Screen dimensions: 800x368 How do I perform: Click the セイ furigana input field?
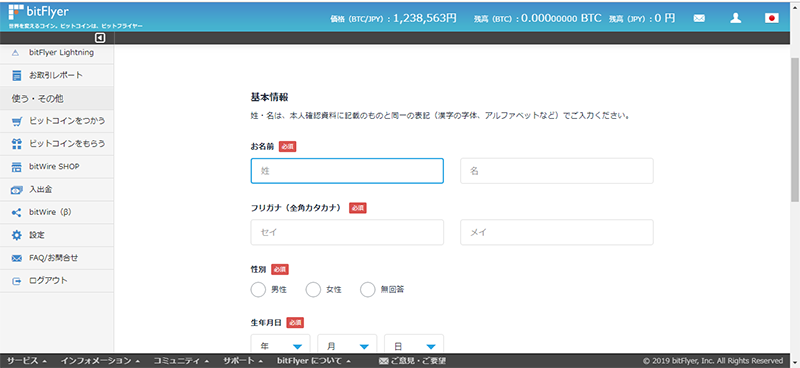[x=347, y=232]
